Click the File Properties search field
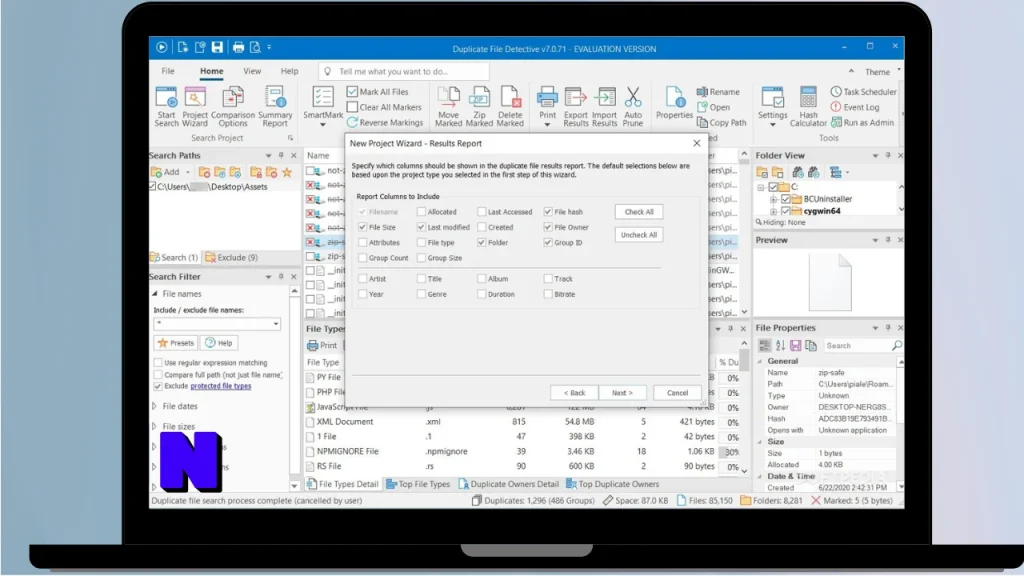This screenshot has height=576, width=1024. (862, 345)
